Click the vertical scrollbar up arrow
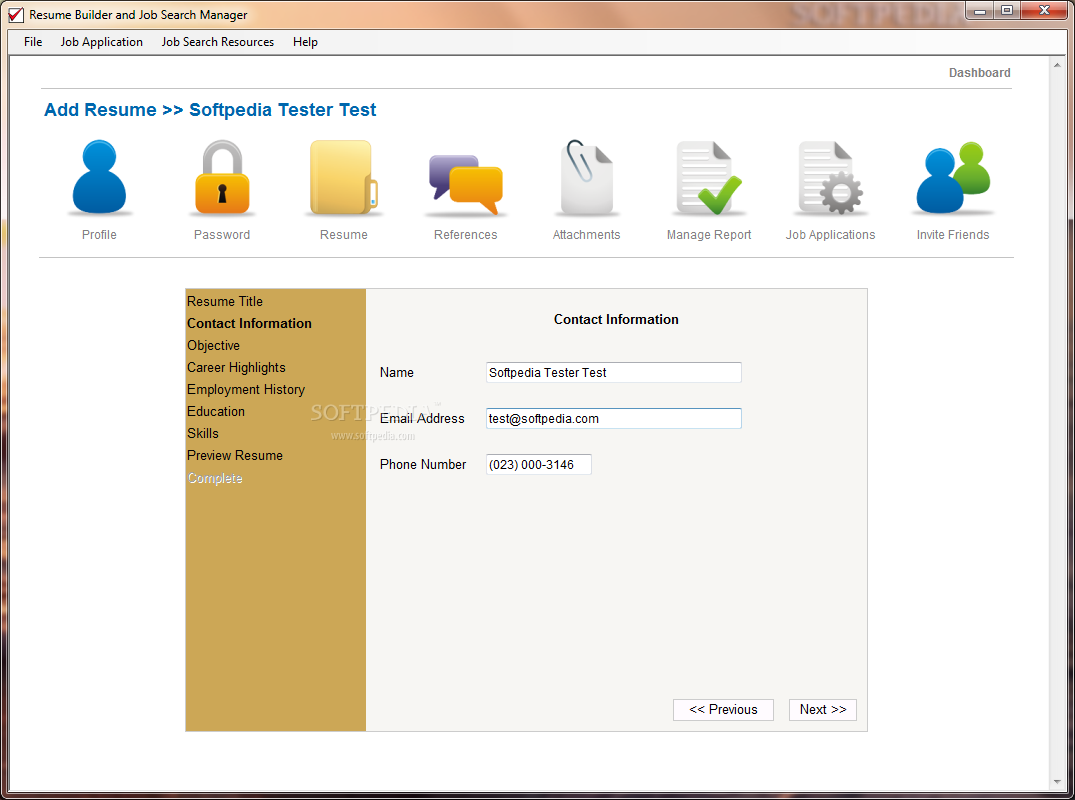1075x800 pixels. tap(1057, 66)
